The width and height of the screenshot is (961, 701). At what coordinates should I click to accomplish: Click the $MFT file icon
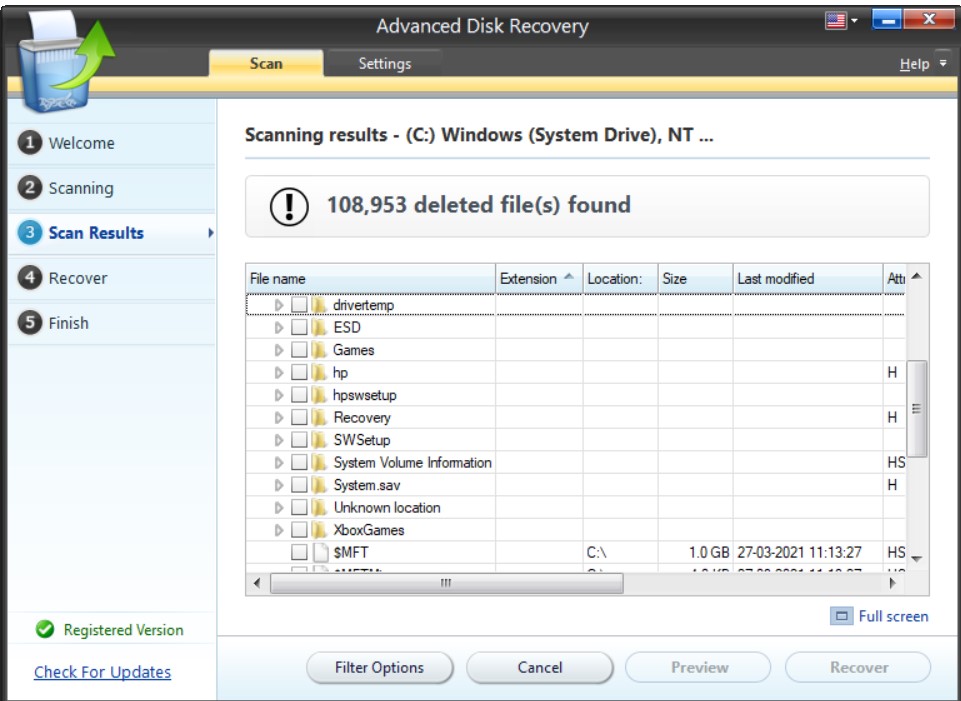(319, 552)
